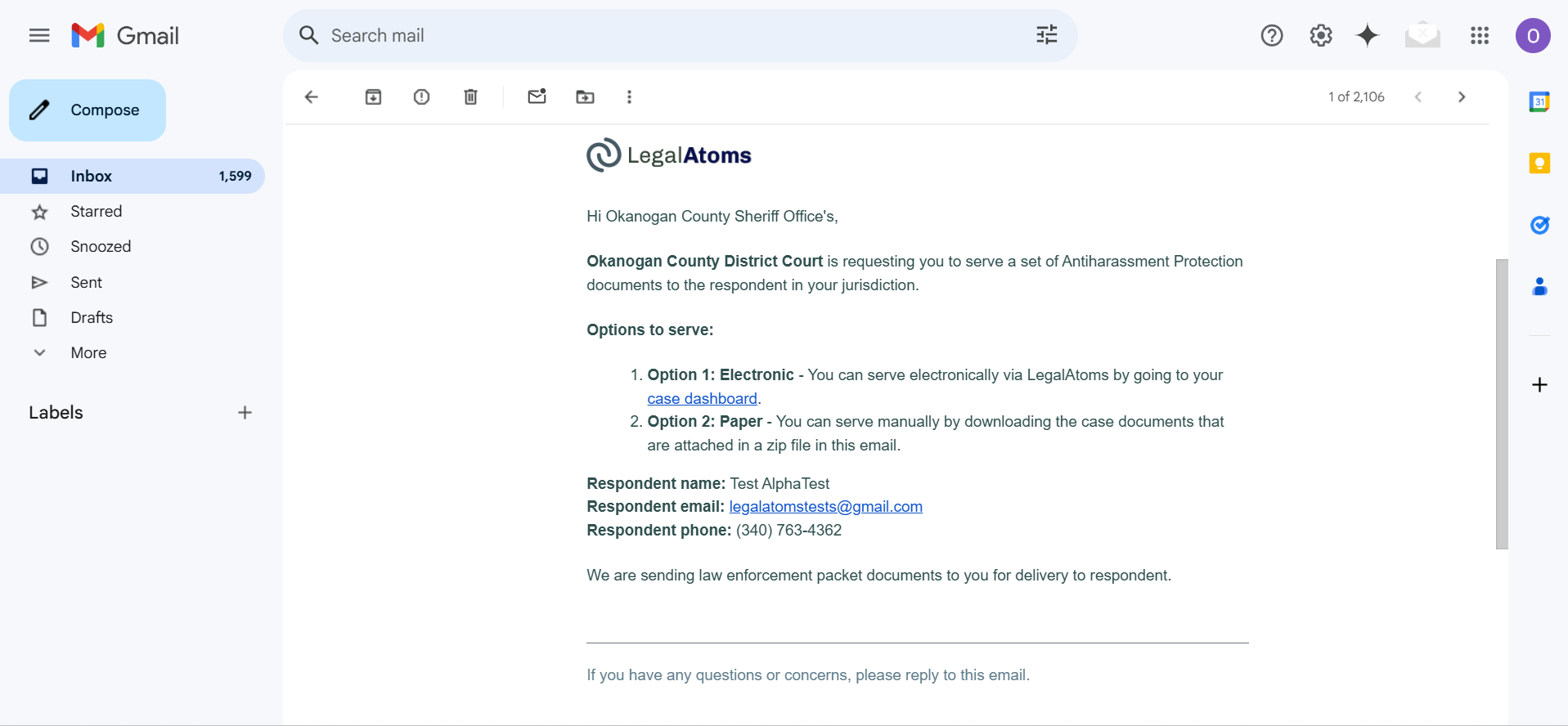Viewport: 1568px width, 726px height.
Task: Open the Drafts folder
Action: [x=133, y=317]
